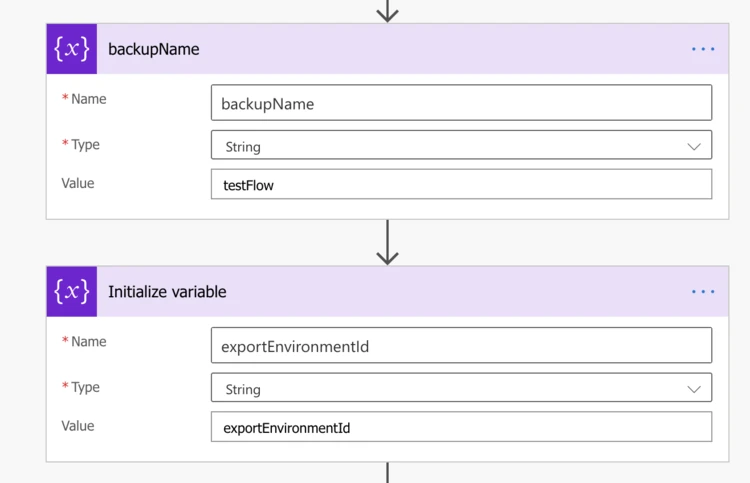750x483 pixels.
Task: Expand the Type dropdown in the backupName card
Action: pyautogui.click(x=693, y=146)
